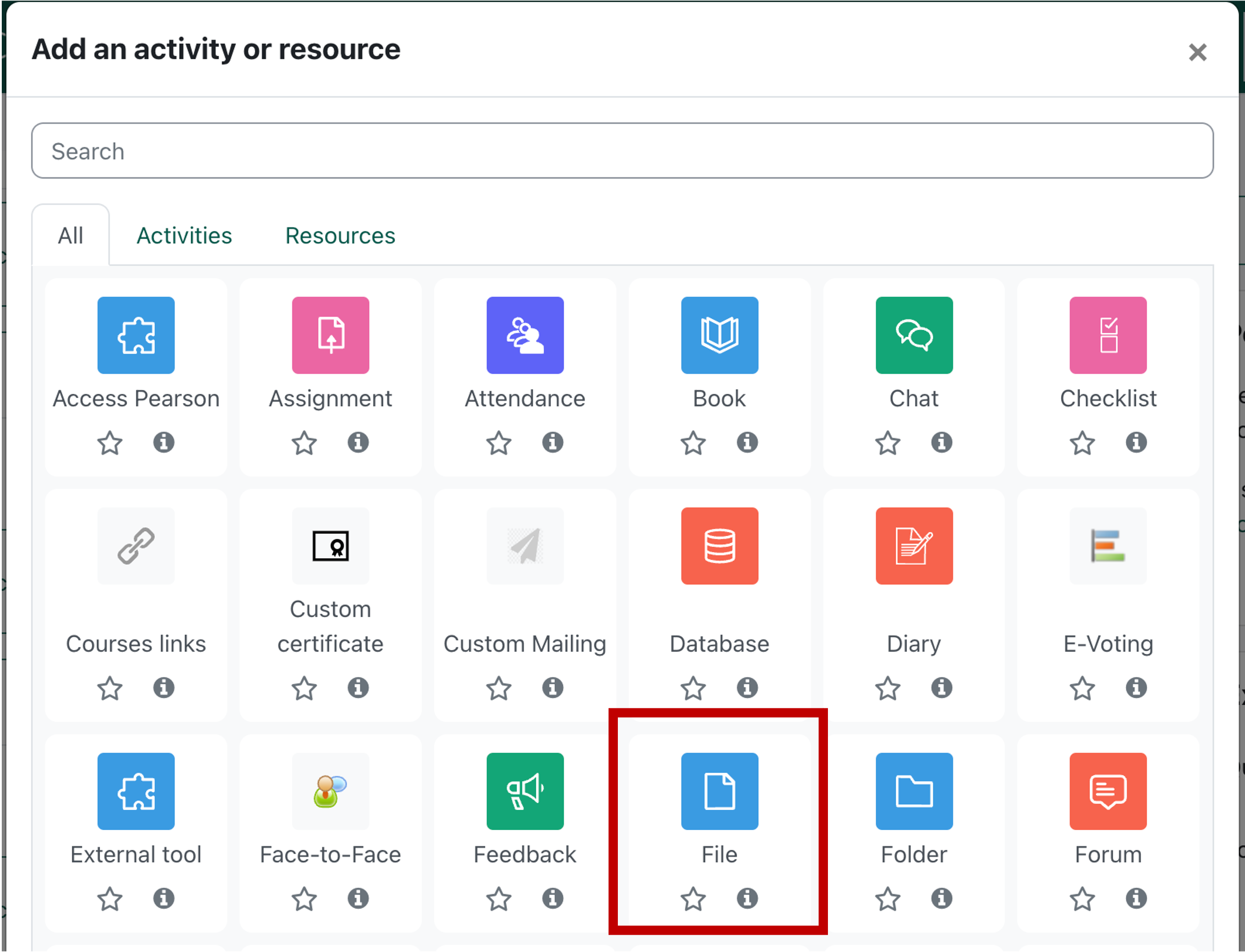Select the Feedback activity icon
The width and height of the screenshot is (1245, 952).
tap(524, 792)
